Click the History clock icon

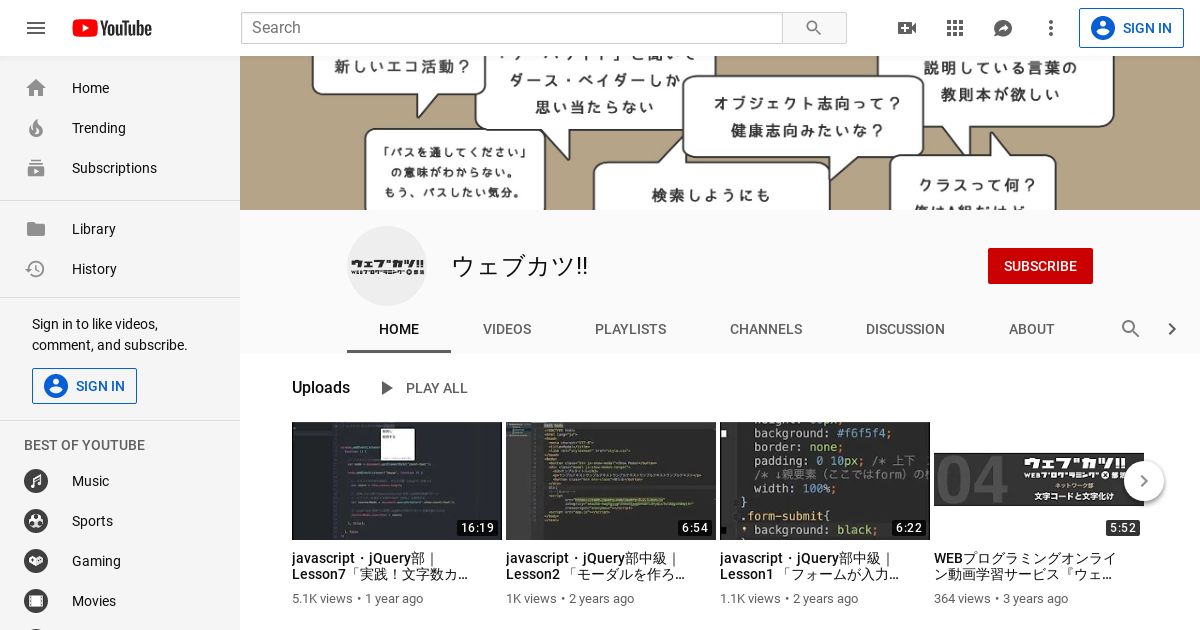pos(36,269)
